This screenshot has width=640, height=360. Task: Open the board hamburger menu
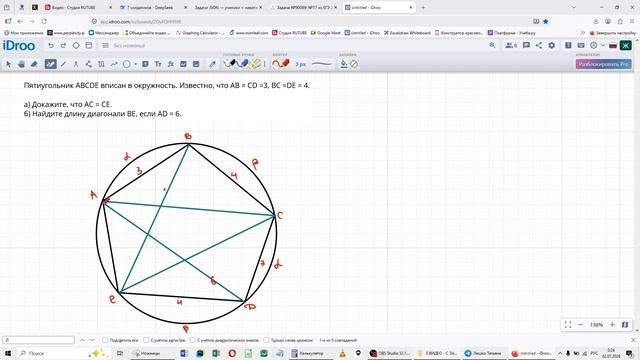tap(105, 46)
